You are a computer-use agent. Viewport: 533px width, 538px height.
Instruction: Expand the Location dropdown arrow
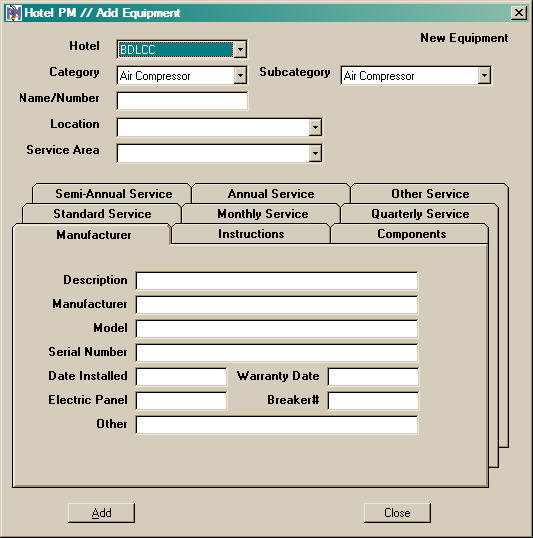tap(315, 128)
